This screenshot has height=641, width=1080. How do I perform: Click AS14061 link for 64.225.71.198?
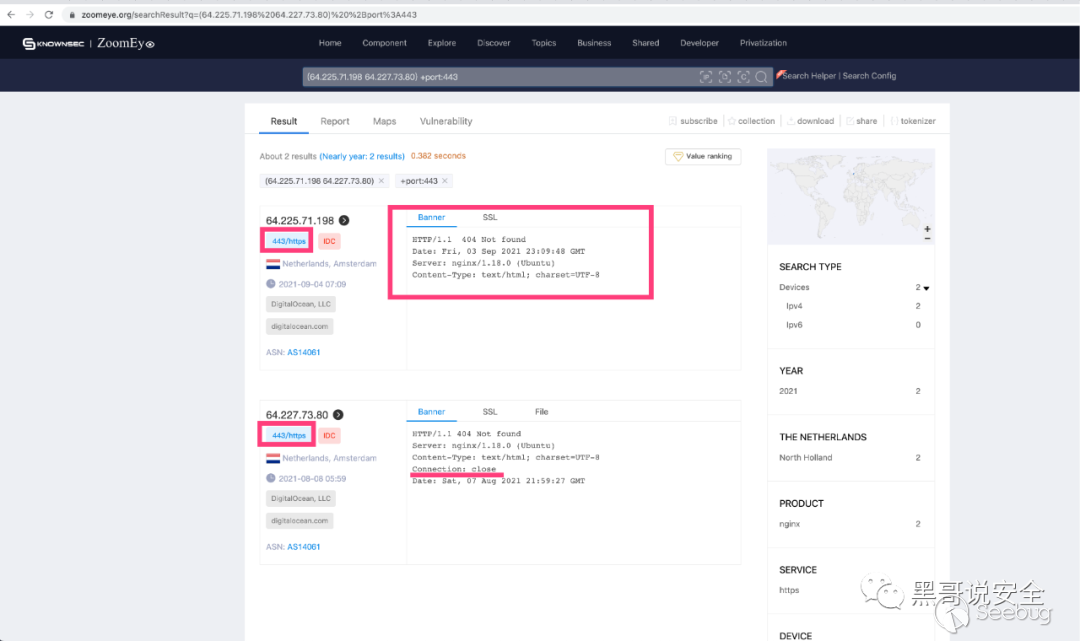tap(304, 352)
